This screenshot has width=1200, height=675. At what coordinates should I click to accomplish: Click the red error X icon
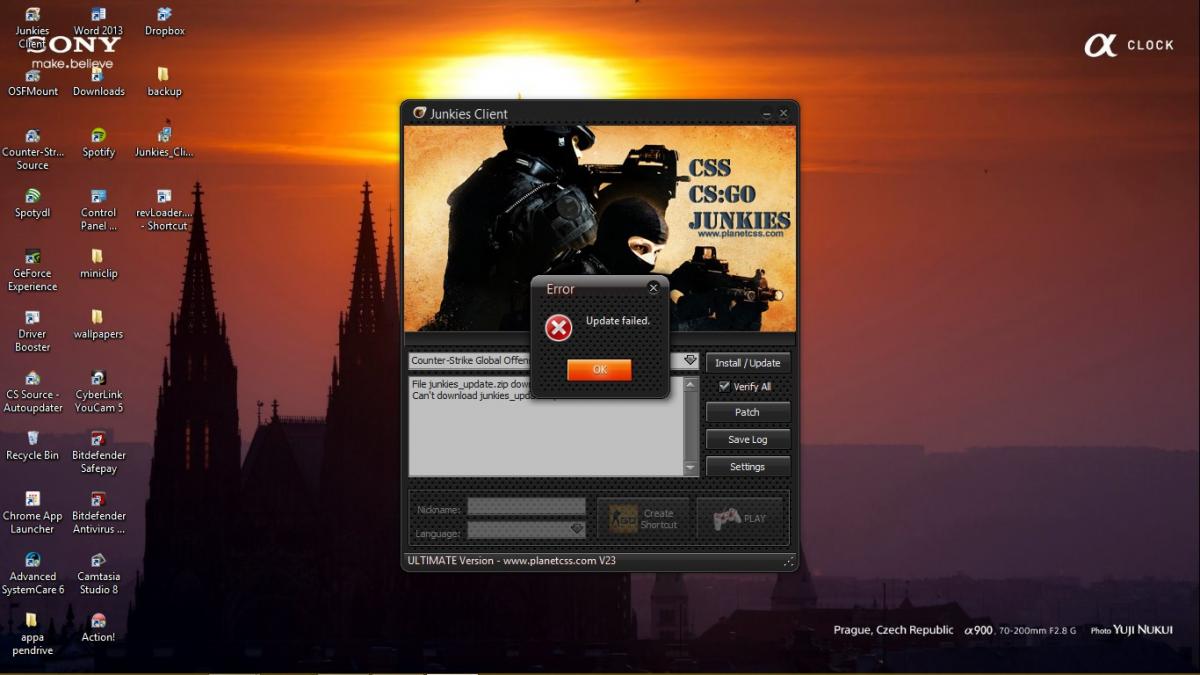tap(558, 328)
